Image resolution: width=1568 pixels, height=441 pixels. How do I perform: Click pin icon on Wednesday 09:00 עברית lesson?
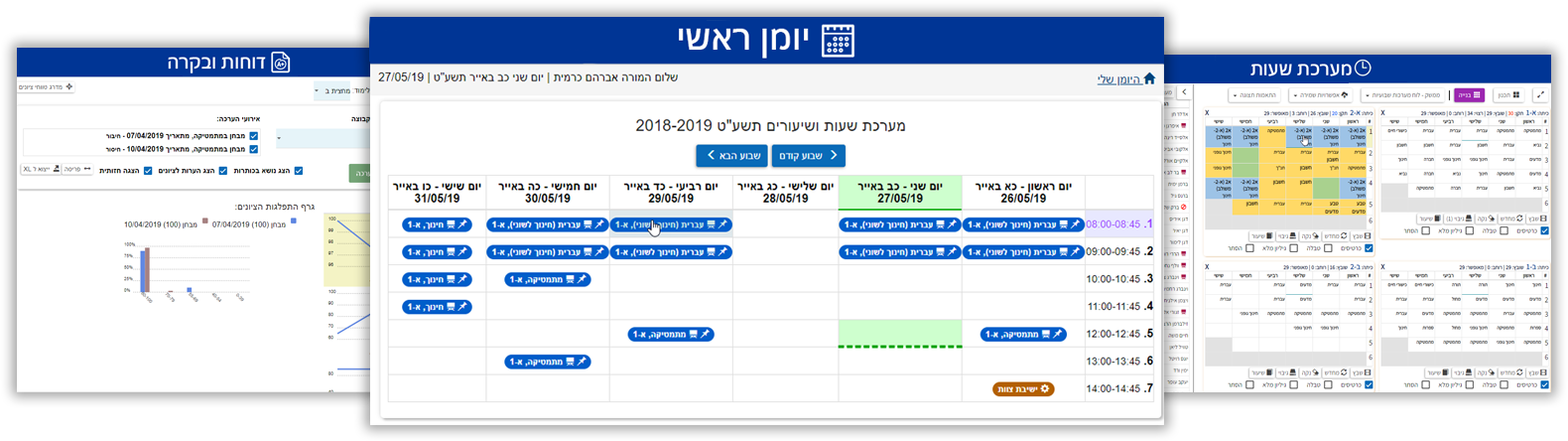pos(722,252)
